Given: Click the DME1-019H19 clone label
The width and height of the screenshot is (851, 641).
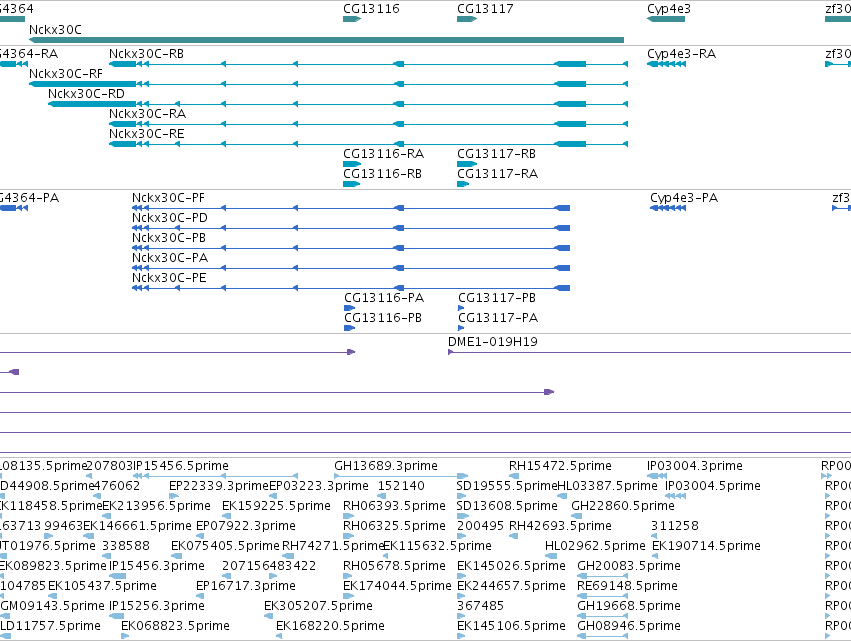Looking at the screenshot, I should (x=493, y=342).
